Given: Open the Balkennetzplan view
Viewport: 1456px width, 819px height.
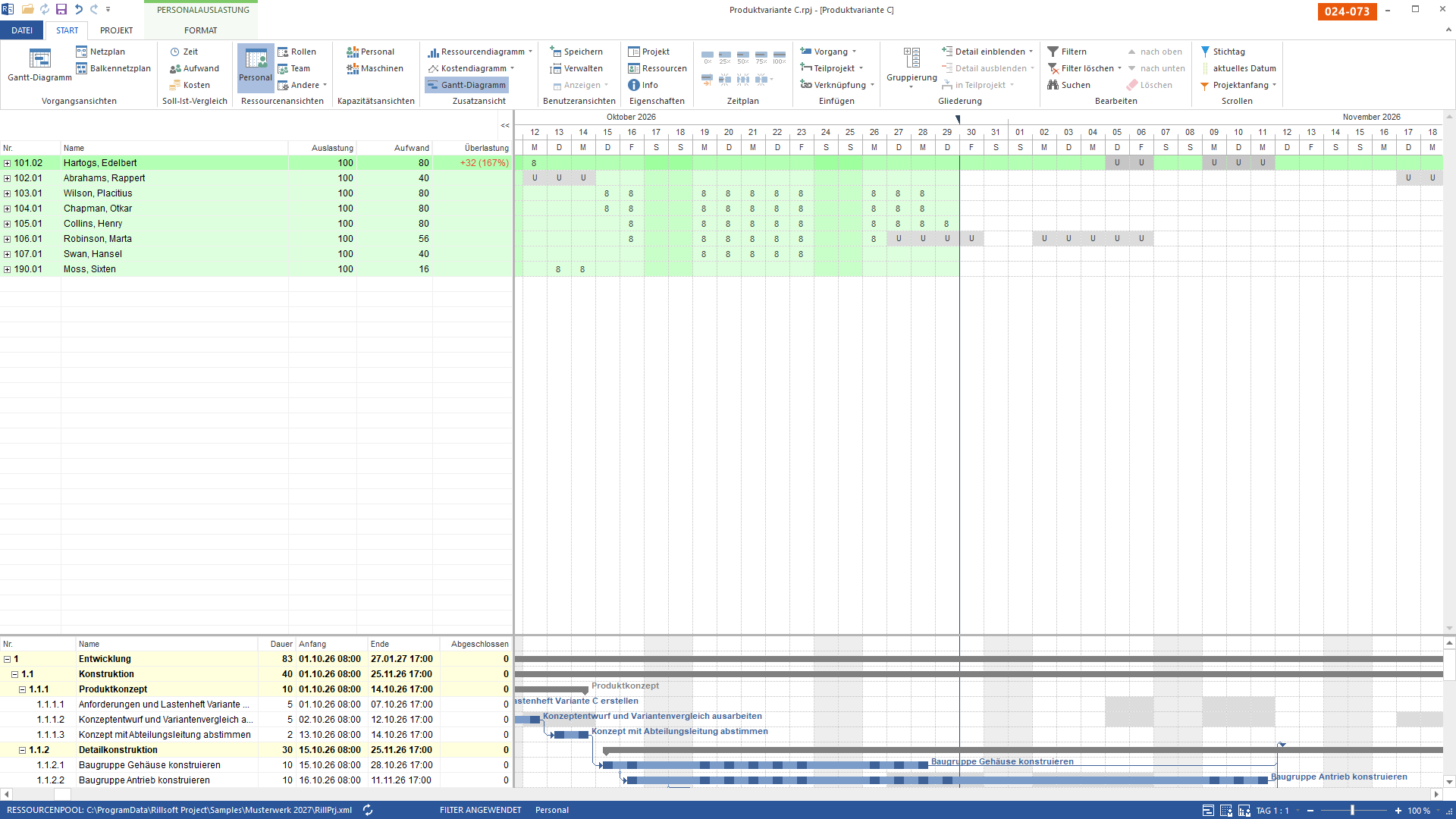Looking at the screenshot, I should tap(113, 68).
